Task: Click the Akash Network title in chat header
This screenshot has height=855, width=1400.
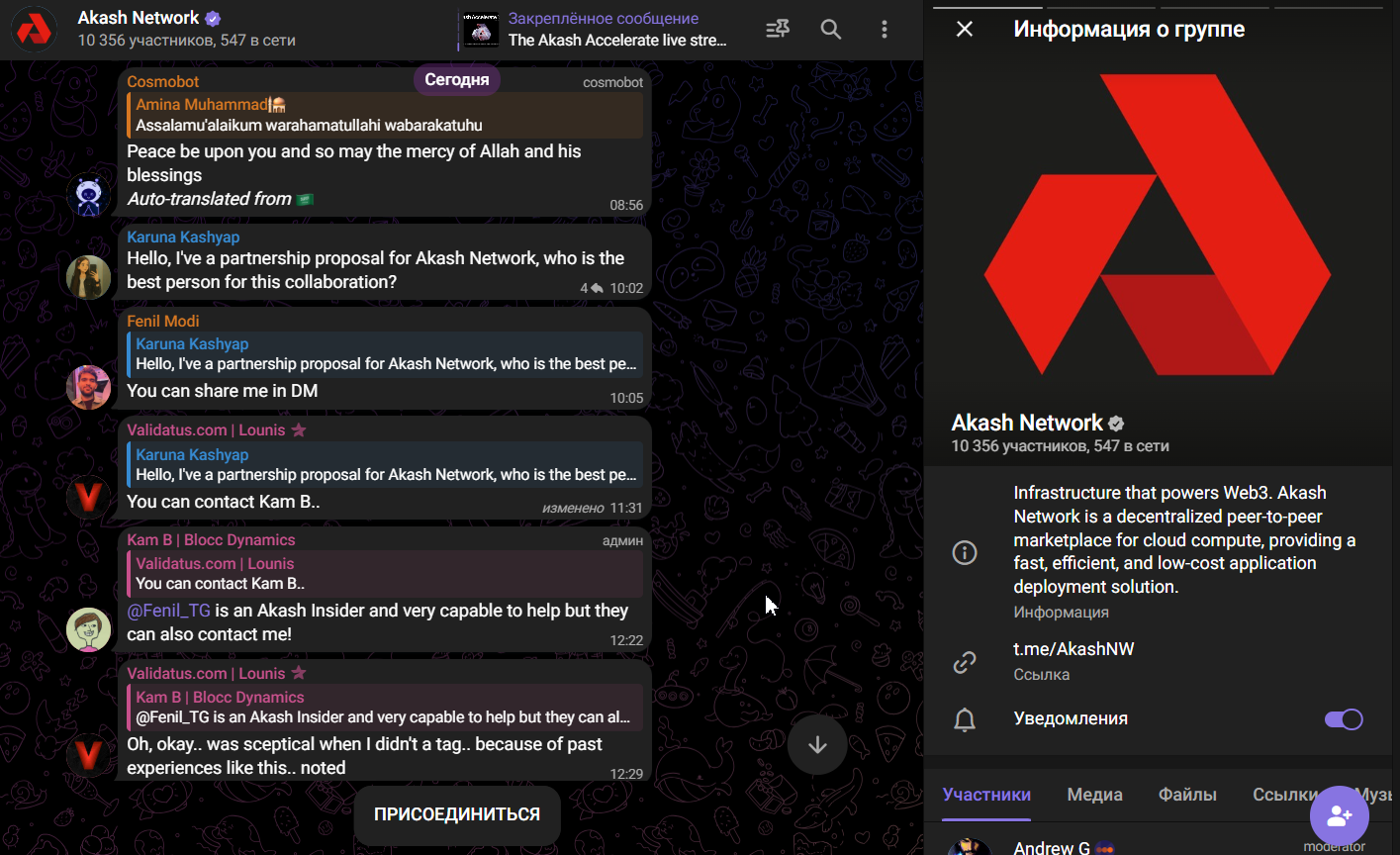Action: coord(139,18)
